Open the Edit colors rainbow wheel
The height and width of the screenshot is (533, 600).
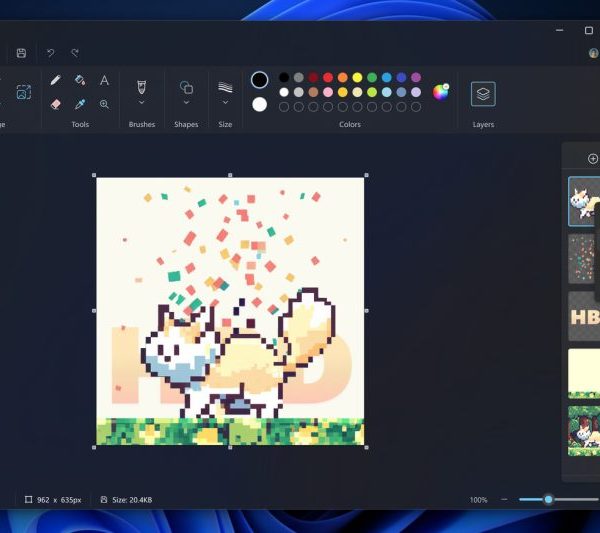click(x=440, y=92)
